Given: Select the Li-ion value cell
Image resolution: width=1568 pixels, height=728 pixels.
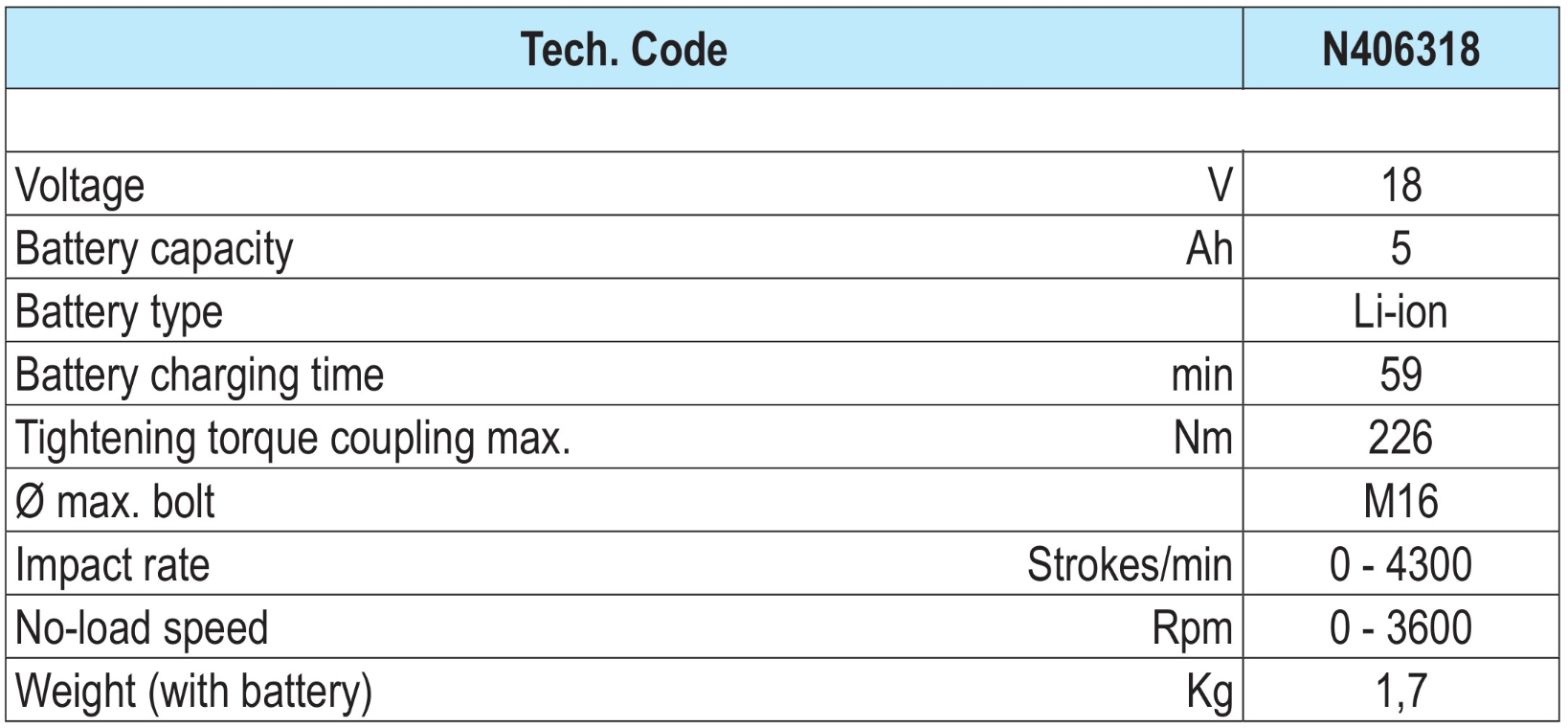Looking at the screenshot, I should [x=1400, y=312].
